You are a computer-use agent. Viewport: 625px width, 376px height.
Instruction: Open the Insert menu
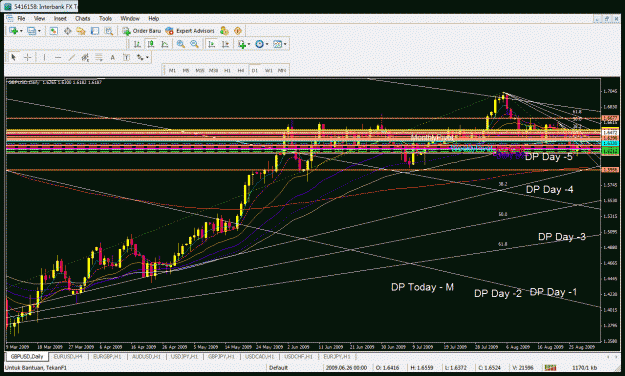pyautogui.click(x=60, y=19)
